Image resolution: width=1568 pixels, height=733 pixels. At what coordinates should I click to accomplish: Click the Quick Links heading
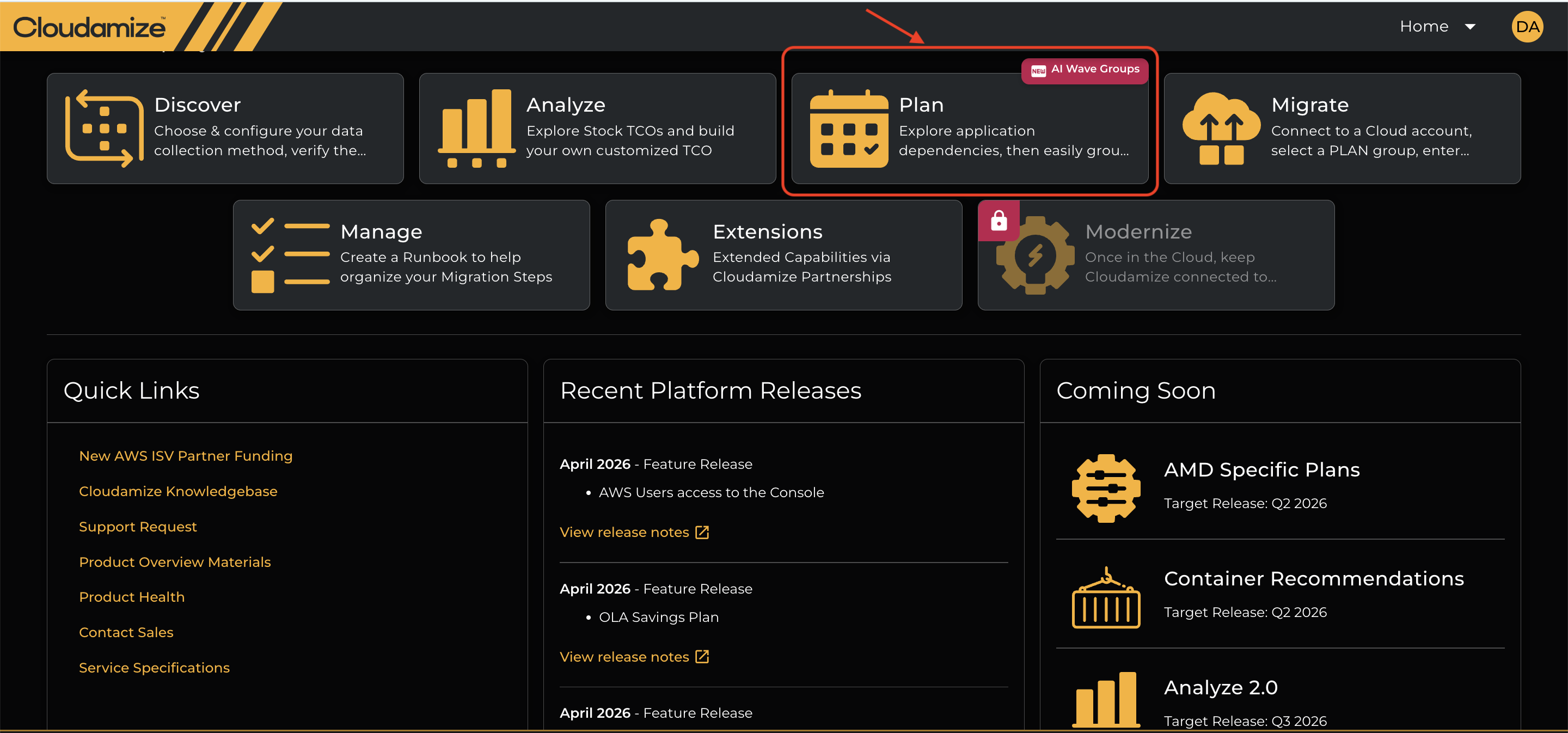tap(131, 390)
